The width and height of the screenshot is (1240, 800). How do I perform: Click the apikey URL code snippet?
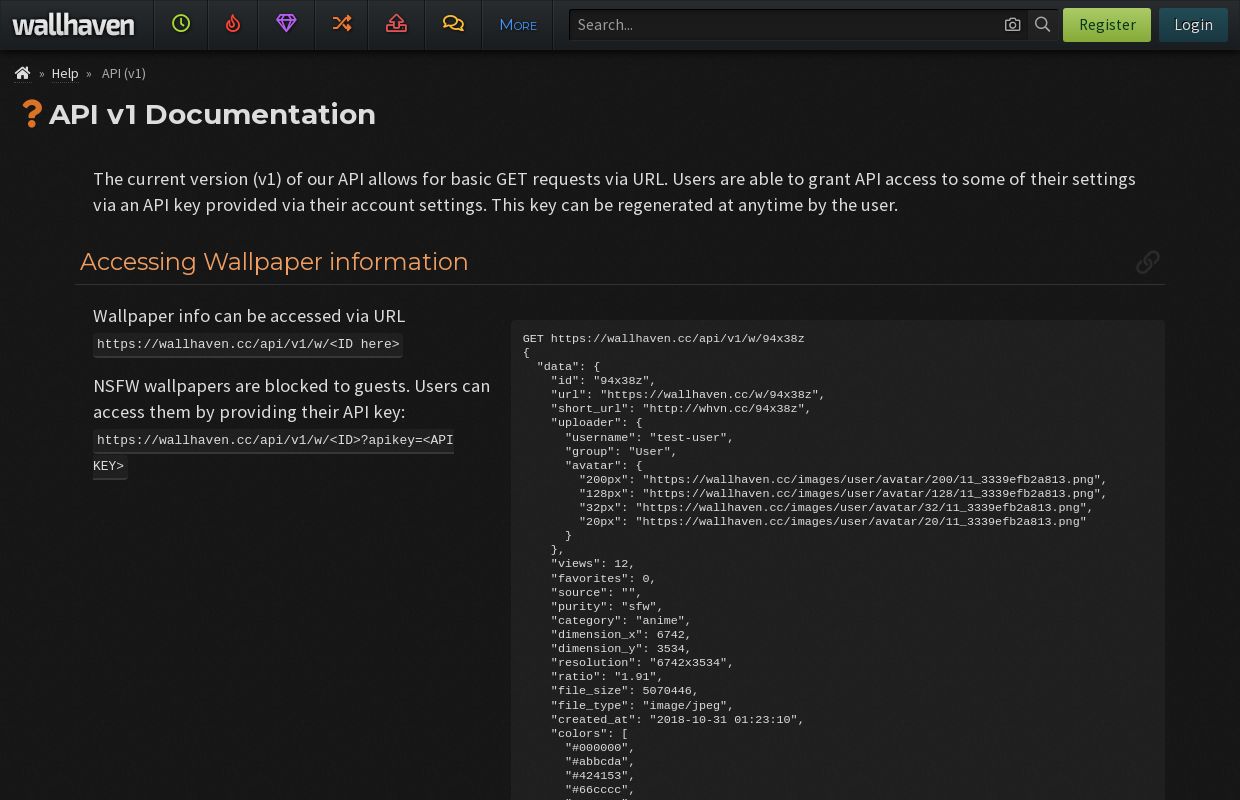coord(273,453)
